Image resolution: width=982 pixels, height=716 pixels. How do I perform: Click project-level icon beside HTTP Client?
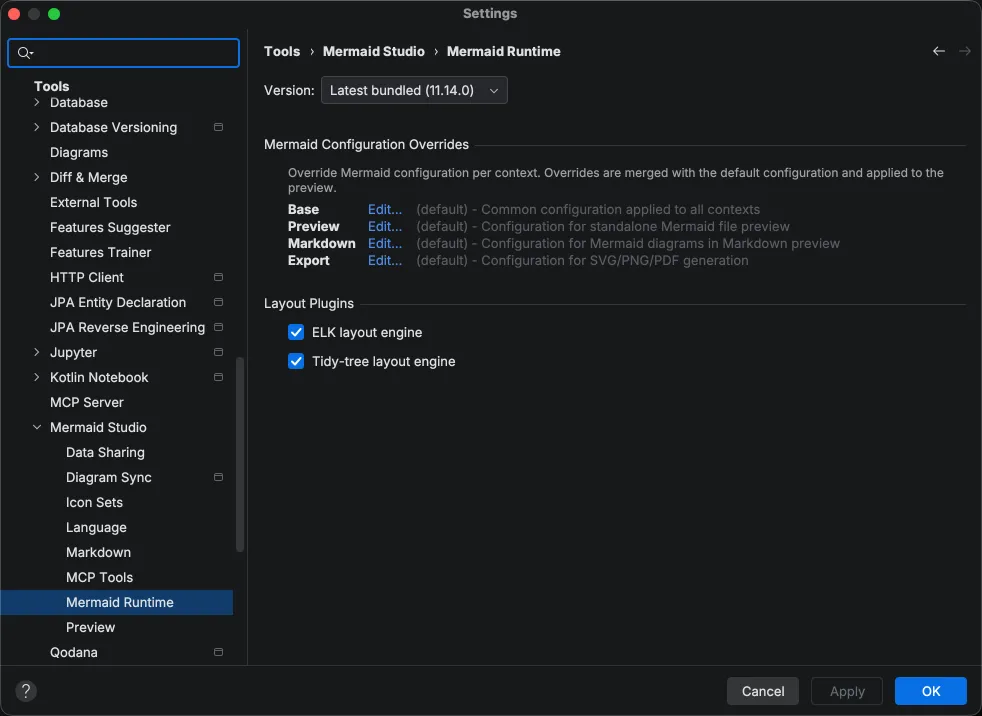tap(218, 277)
